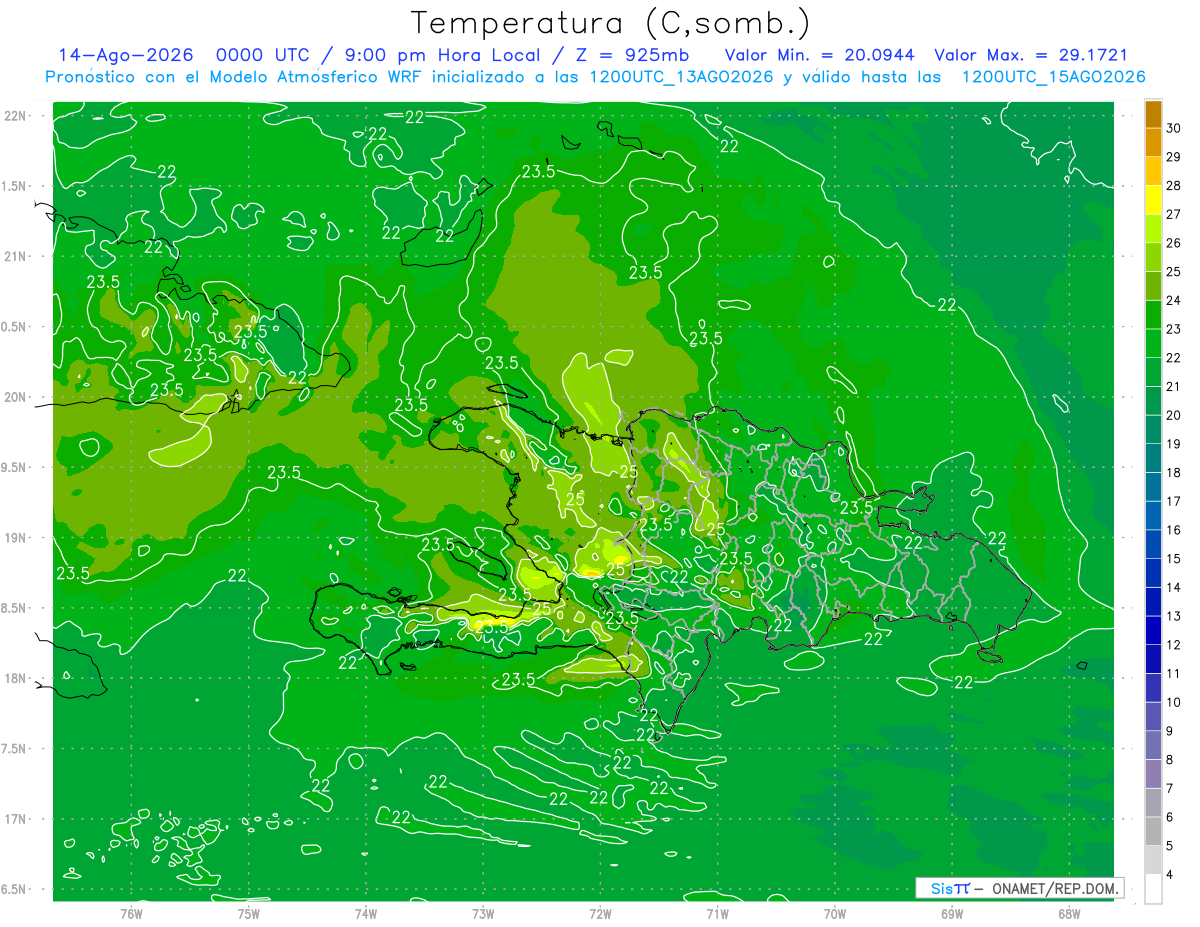This screenshot has width=1200, height=927.
Task: Click the blue color bar swatch between 14 and 15
Action: click(1153, 573)
